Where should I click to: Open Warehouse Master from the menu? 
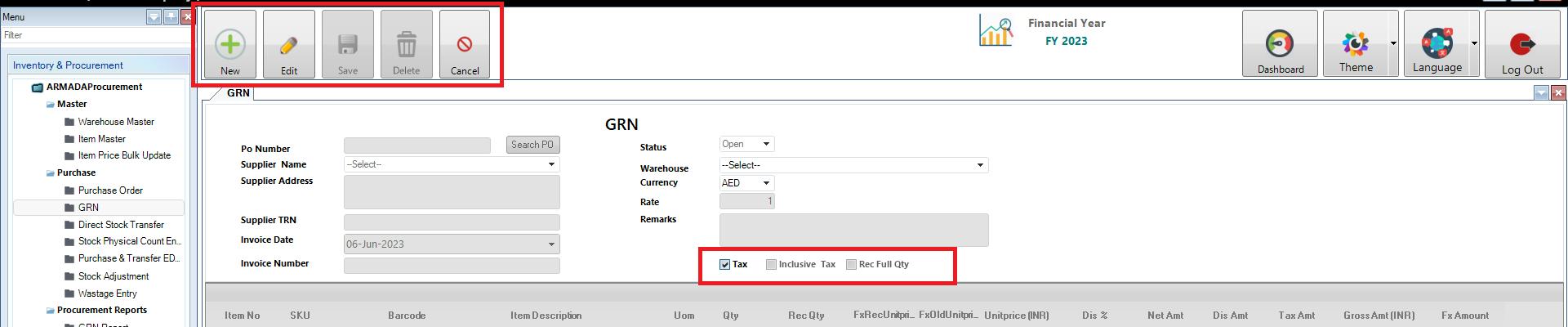(x=116, y=122)
